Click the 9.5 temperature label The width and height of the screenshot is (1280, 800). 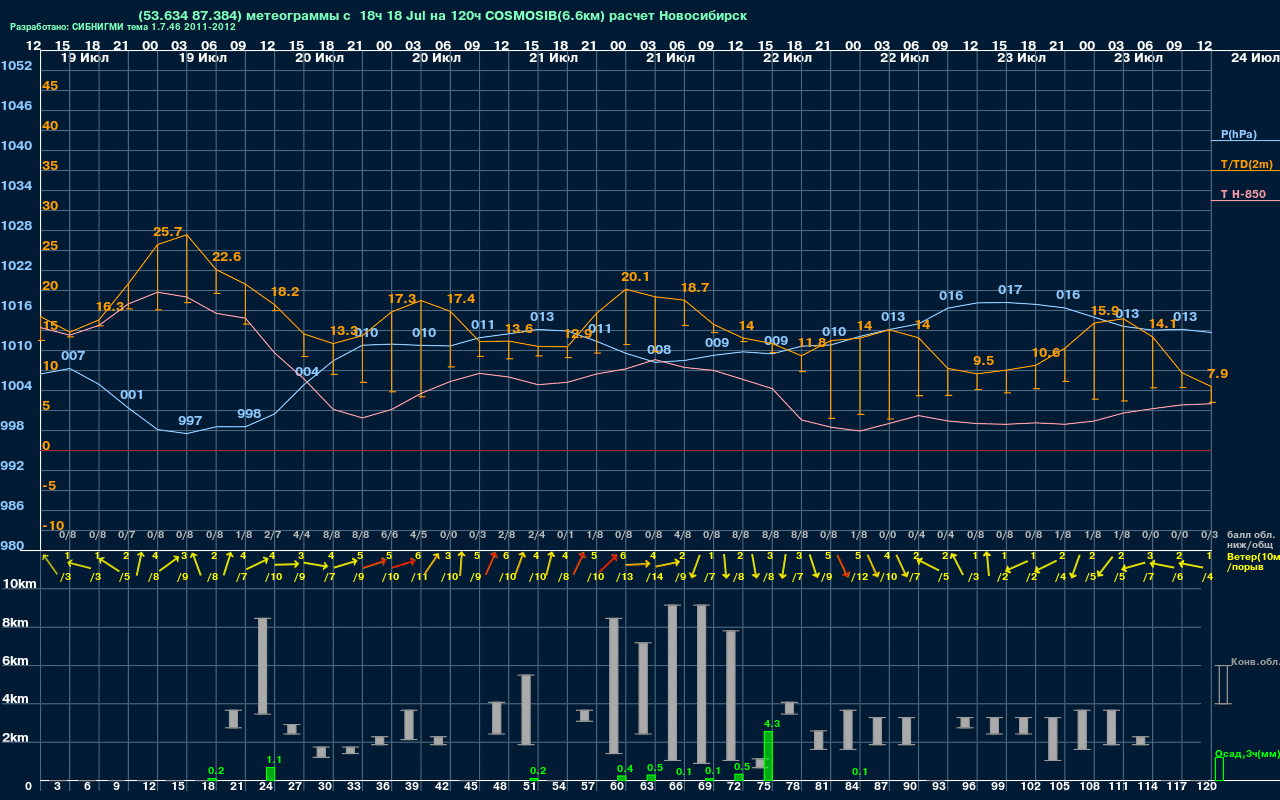click(x=983, y=361)
